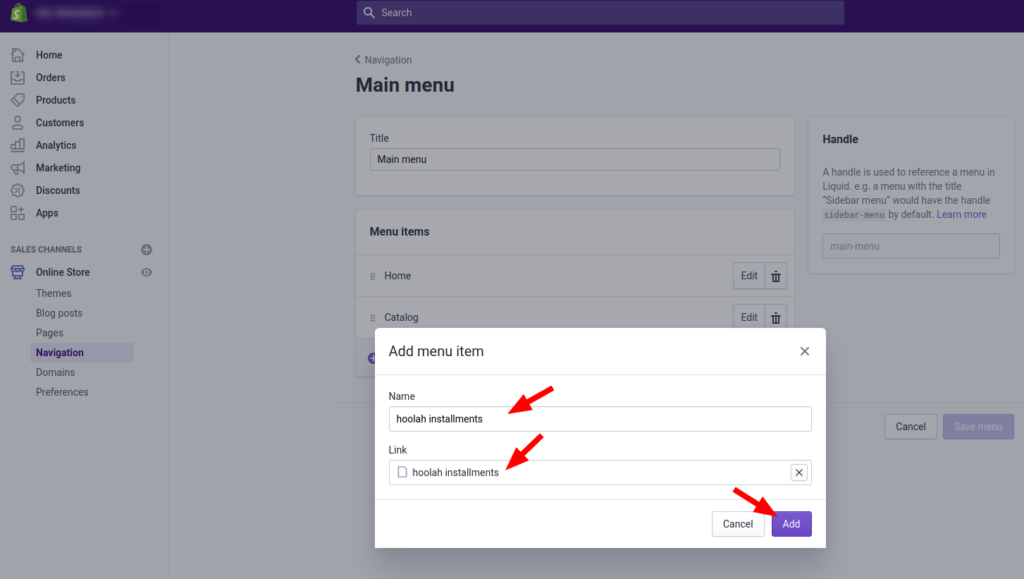Viewport: 1024px width, 579px height.
Task: Click the Products tag icon
Action: (18, 100)
